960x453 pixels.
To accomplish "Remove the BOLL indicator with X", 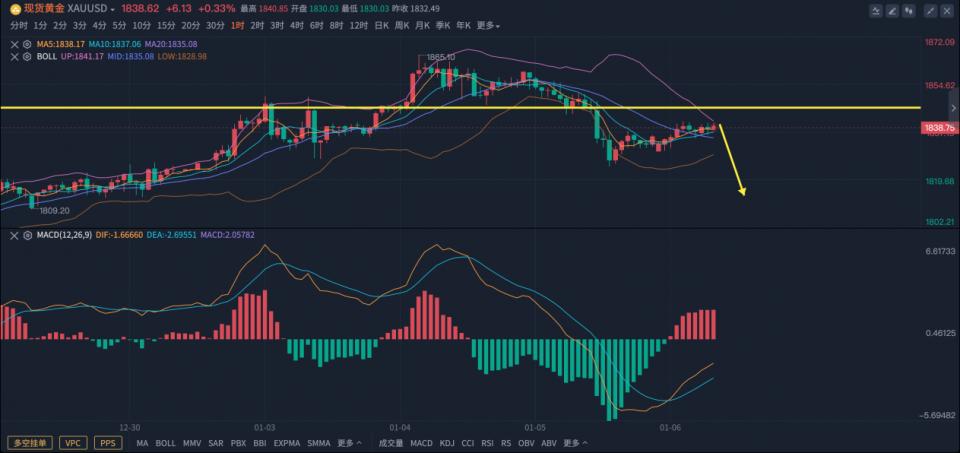I will point(15,56).
